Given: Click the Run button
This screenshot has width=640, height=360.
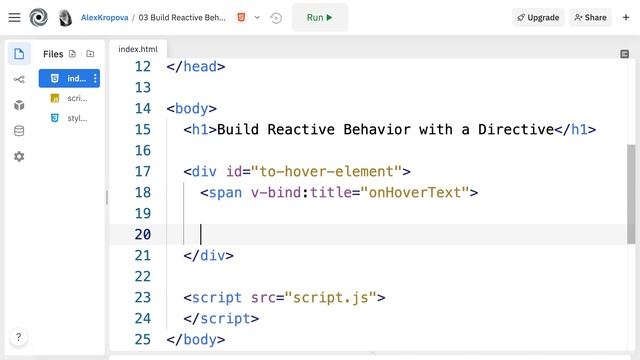Looking at the screenshot, I should [320, 18].
